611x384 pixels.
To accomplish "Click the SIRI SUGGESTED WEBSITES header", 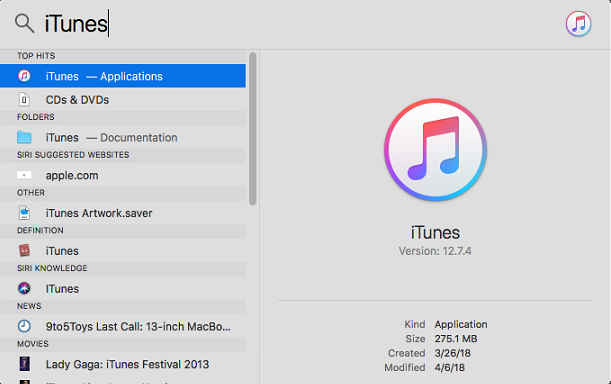I will (x=73, y=155).
